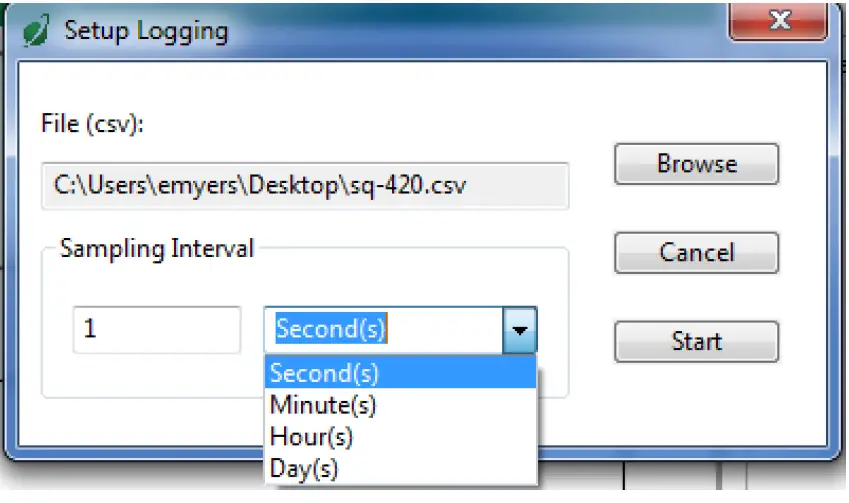Click the Setup Logging title text
Viewport: 849px width, 503px height.
coord(146,31)
